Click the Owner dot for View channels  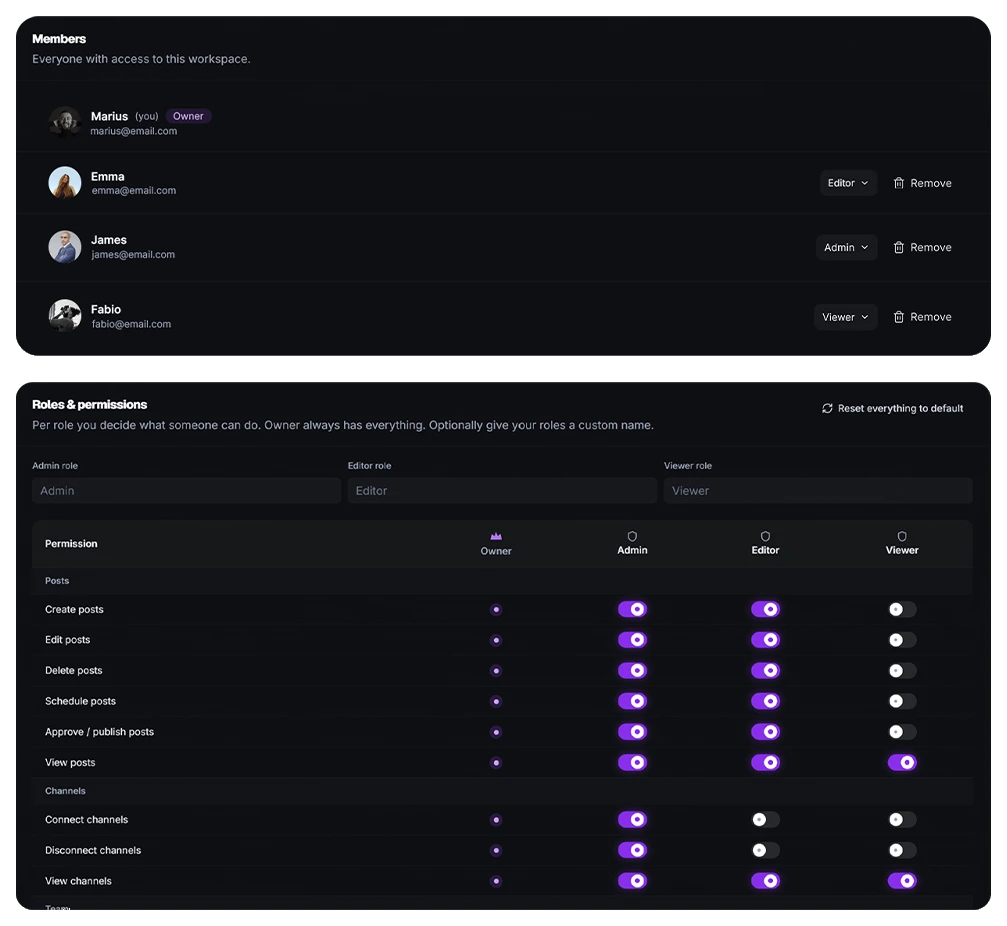496,881
